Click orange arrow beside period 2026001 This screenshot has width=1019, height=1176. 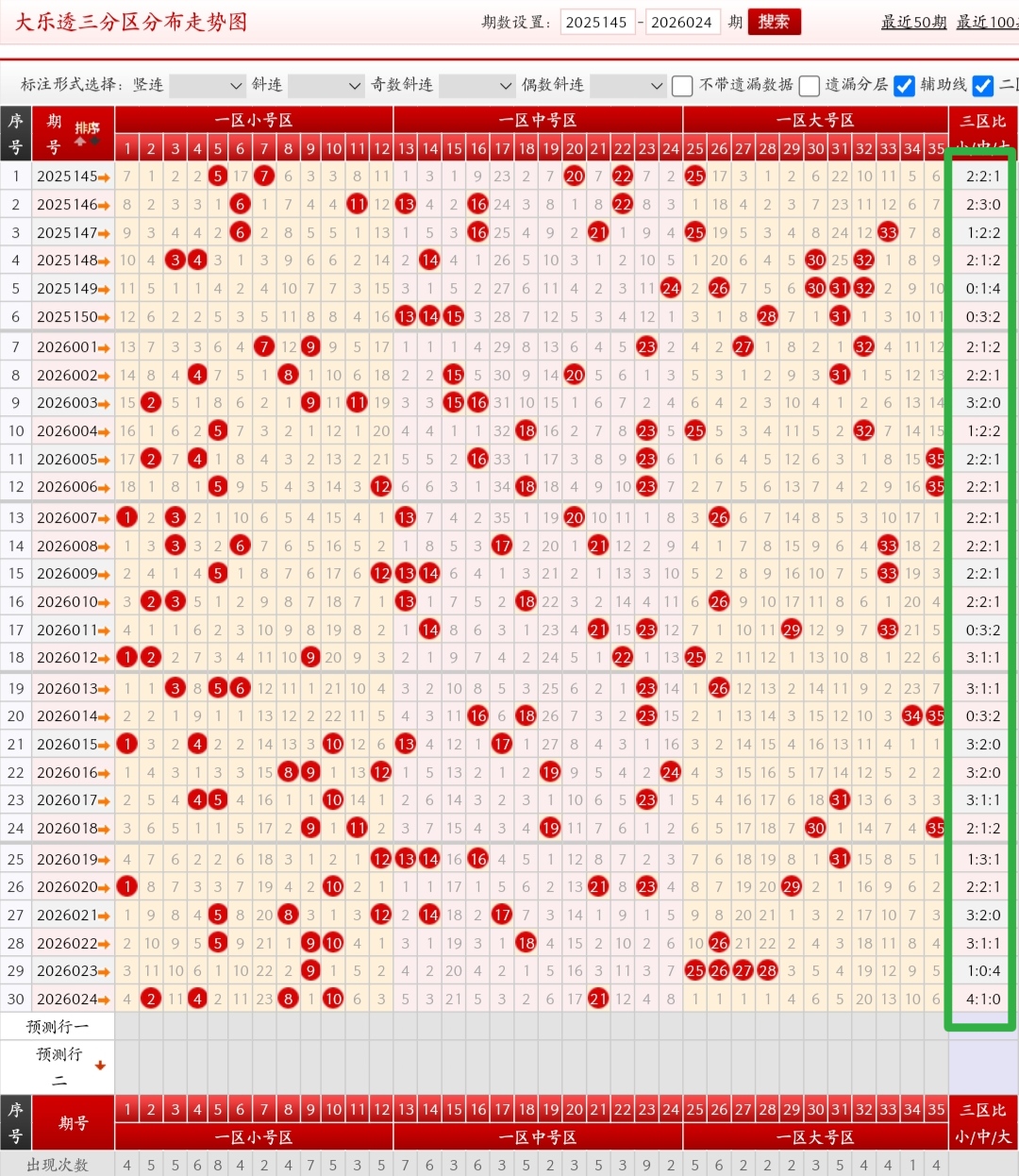(104, 348)
